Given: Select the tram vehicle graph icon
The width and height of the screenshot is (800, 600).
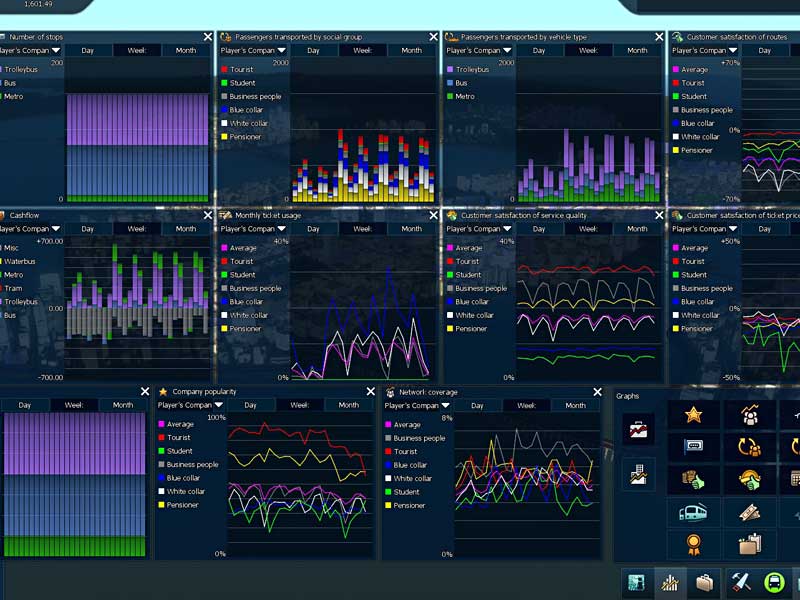Looking at the screenshot, I should (x=693, y=512).
